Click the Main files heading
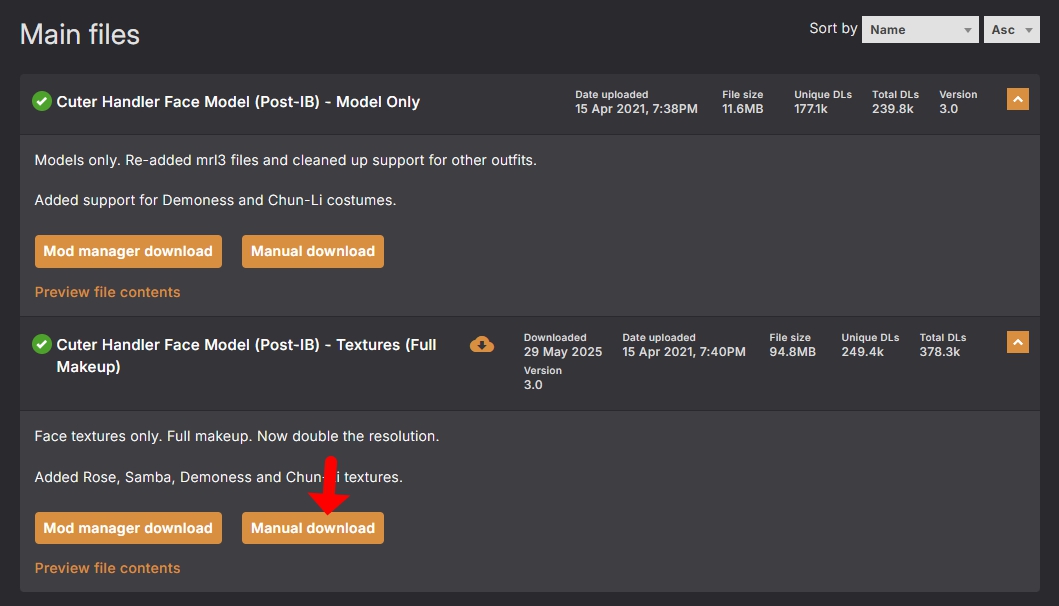 click(80, 34)
